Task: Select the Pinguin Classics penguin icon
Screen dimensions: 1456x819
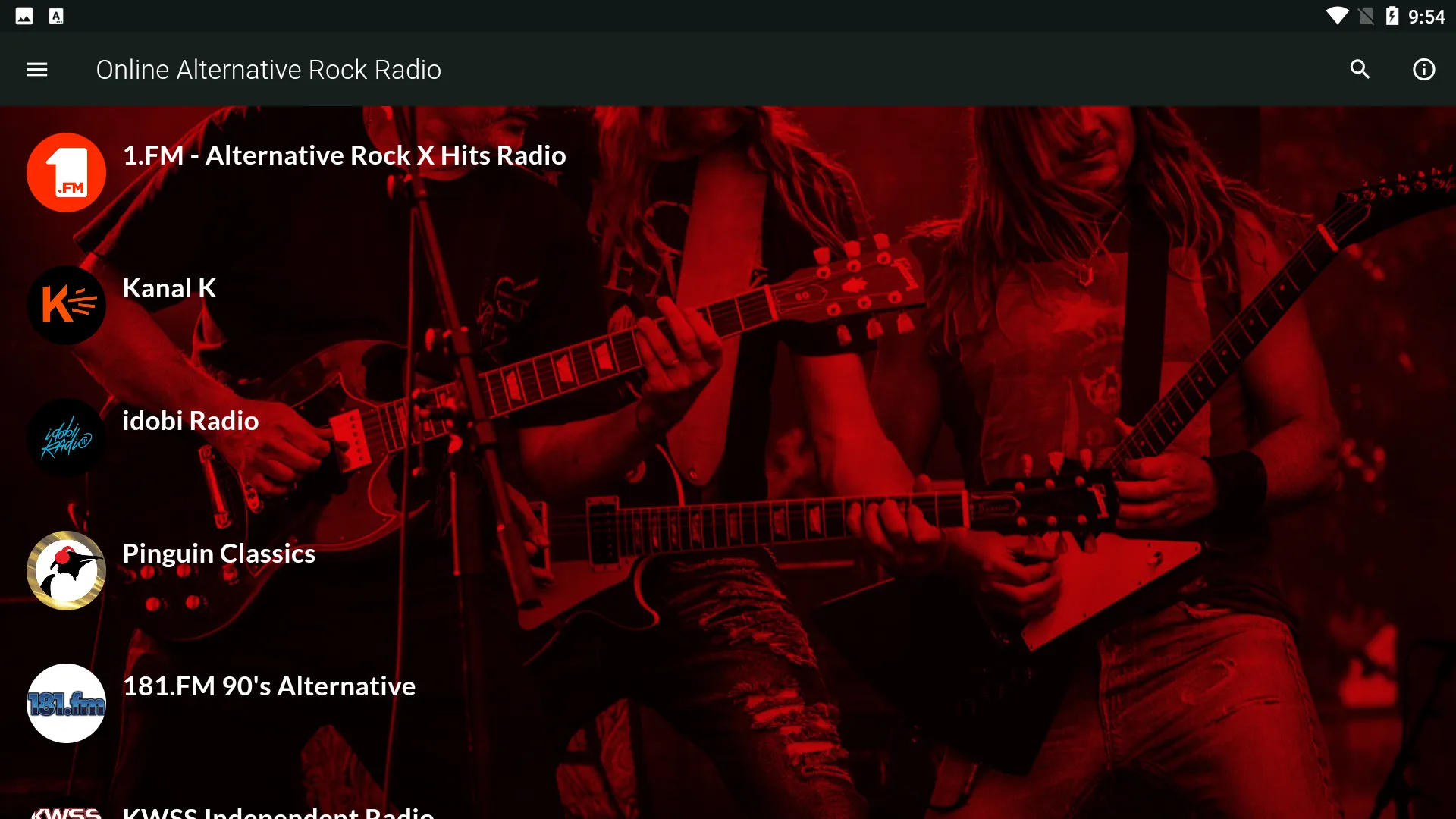Action: 66,570
